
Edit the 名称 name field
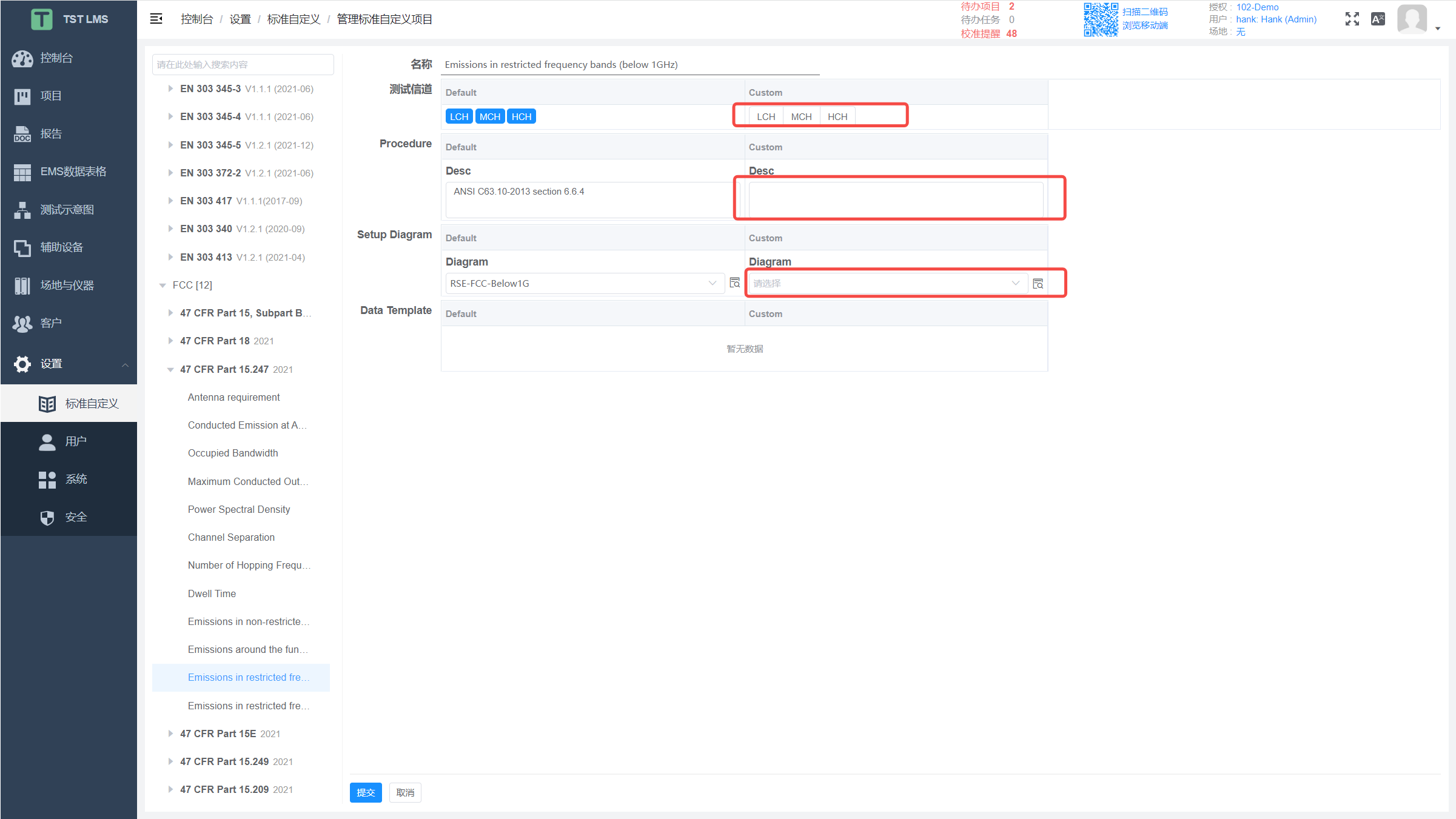point(630,64)
